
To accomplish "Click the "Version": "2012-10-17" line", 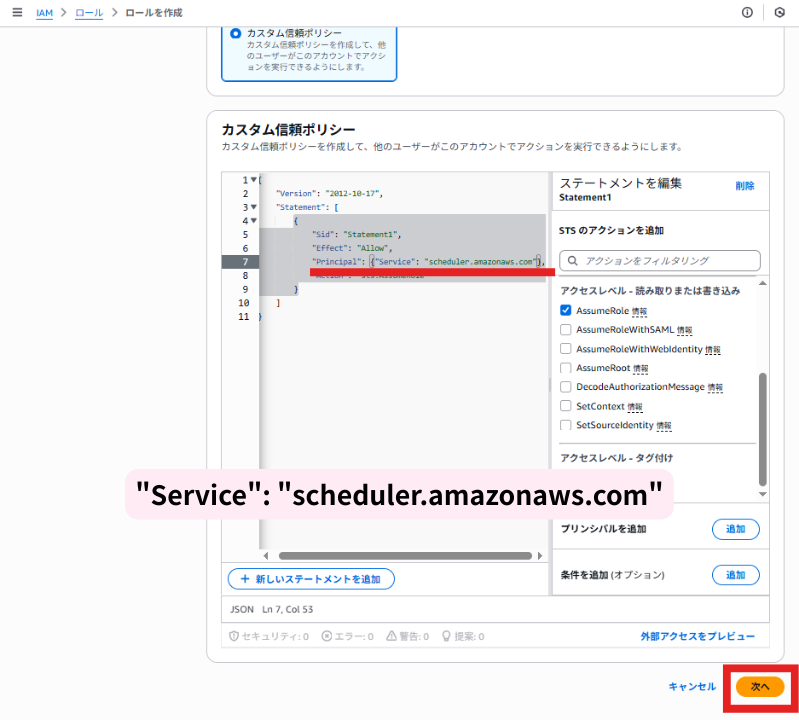I will (x=329, y=194).
